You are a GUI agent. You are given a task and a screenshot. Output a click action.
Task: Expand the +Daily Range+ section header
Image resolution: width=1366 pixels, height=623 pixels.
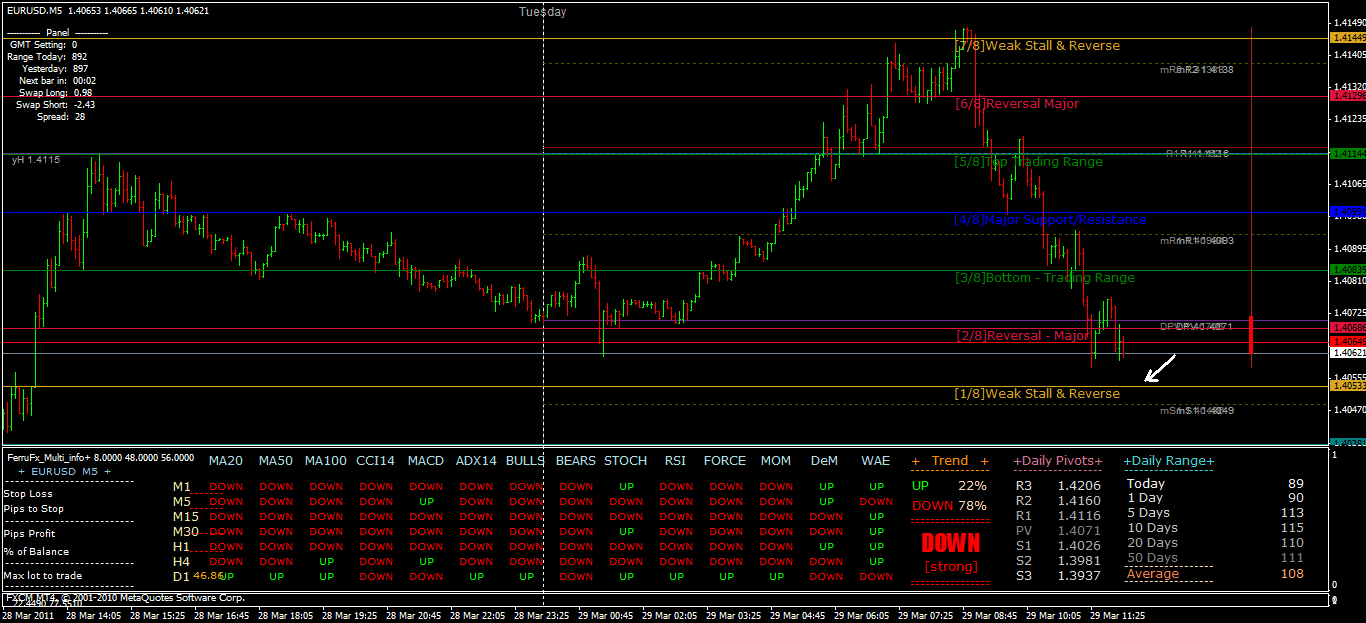click(x=1169, y=461)
